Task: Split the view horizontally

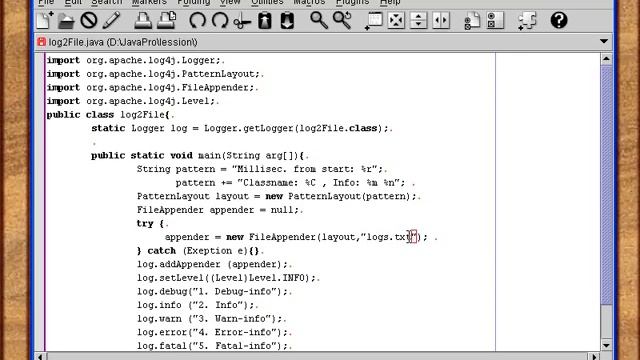Action: [x=418, y=20]
